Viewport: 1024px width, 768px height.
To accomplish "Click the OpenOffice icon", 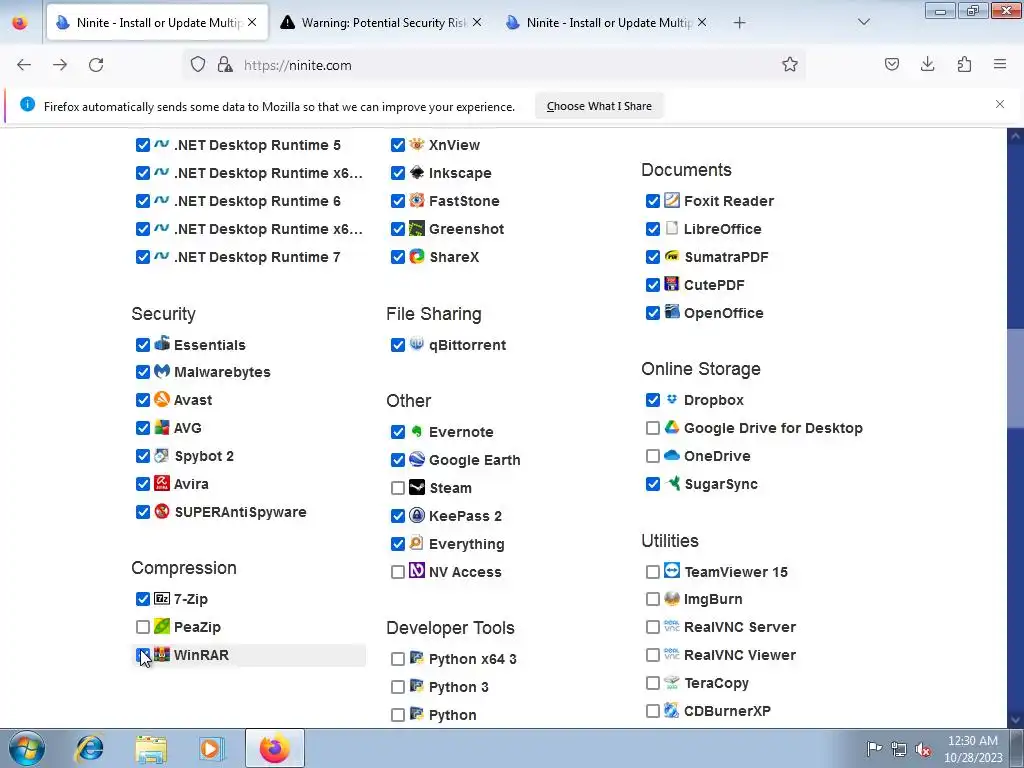I will (671, 312).
